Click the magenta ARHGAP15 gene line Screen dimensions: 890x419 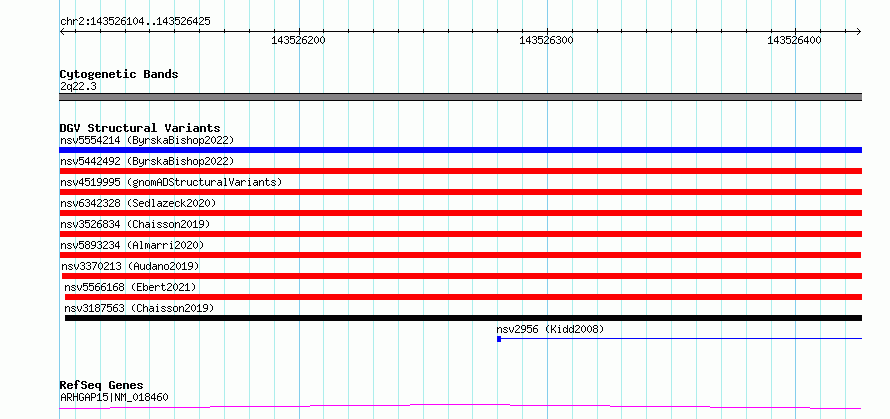pyautogui.click(x=460, y=407)
